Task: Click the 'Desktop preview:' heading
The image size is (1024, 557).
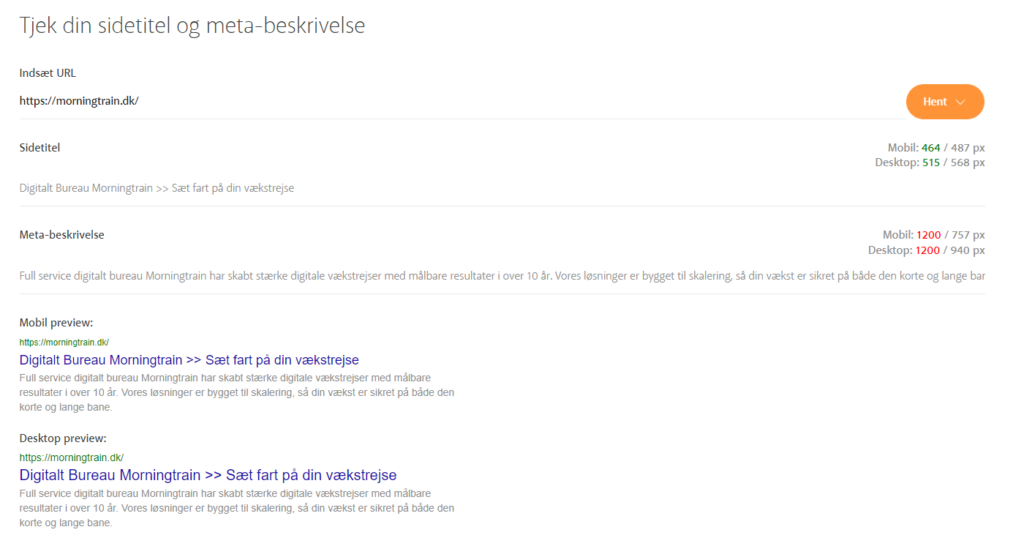Action: [63, 438]
